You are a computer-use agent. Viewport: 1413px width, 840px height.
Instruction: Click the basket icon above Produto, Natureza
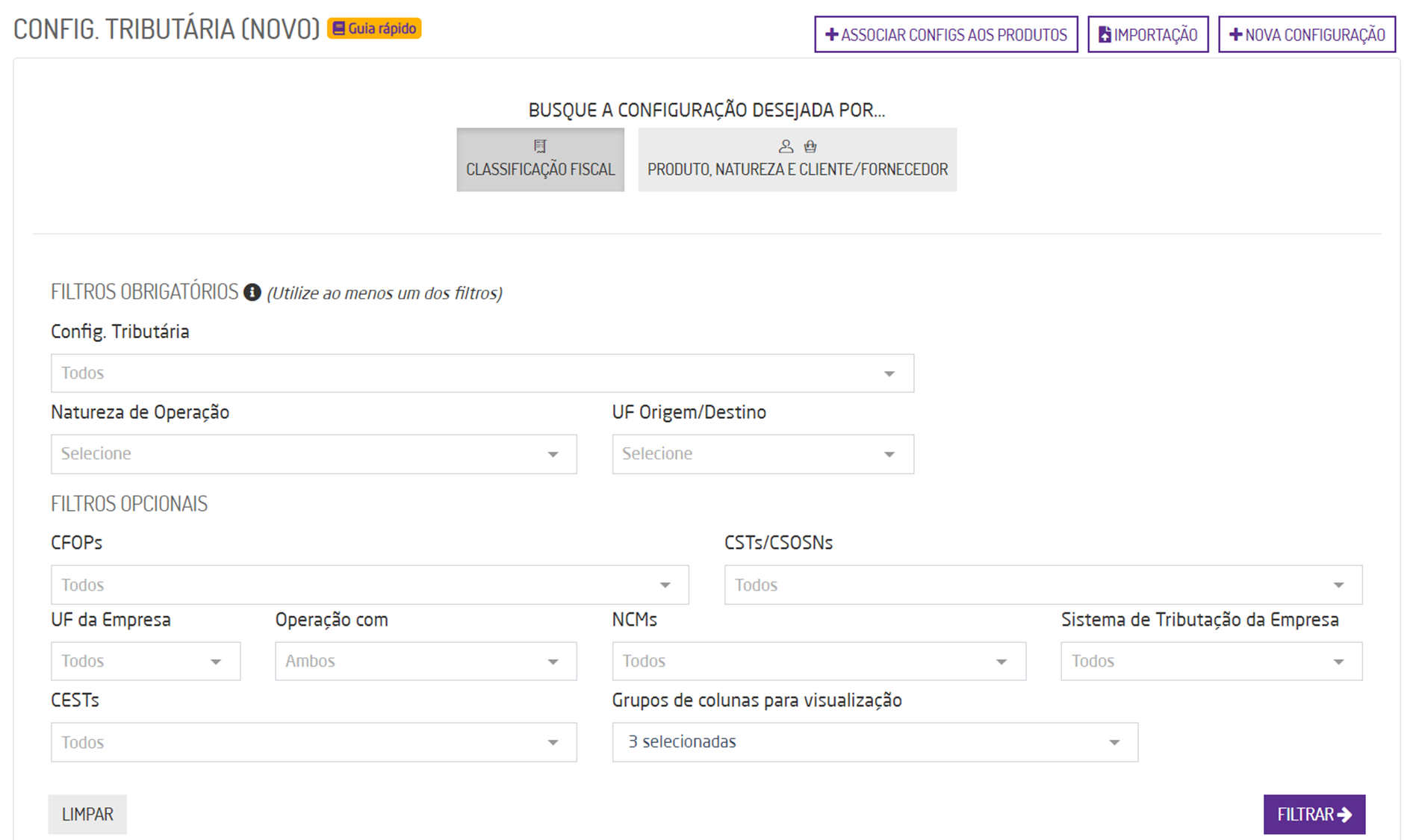(810, 146)
